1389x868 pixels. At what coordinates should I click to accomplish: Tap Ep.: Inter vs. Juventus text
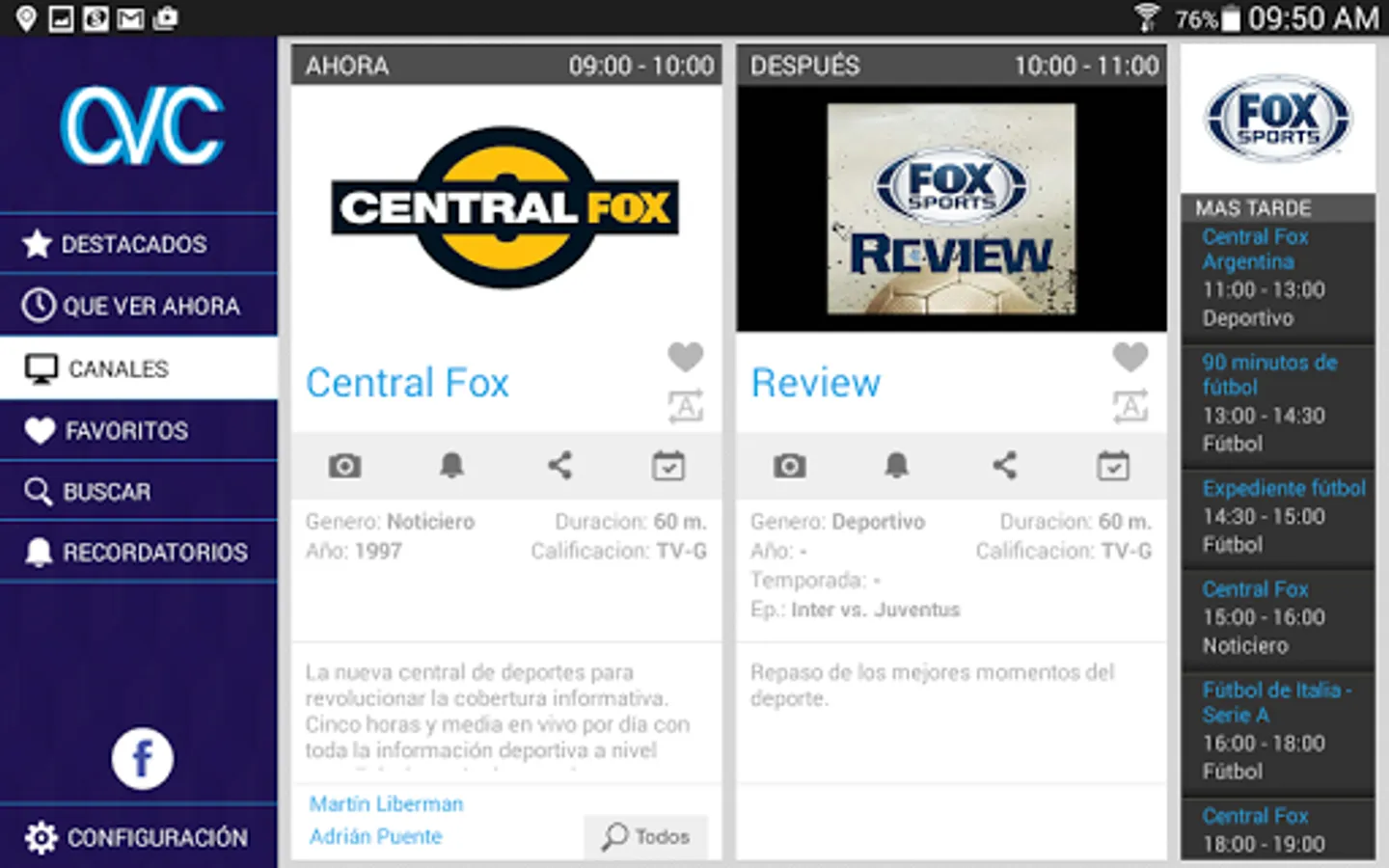pyautogui.click(x=855, y=610)
